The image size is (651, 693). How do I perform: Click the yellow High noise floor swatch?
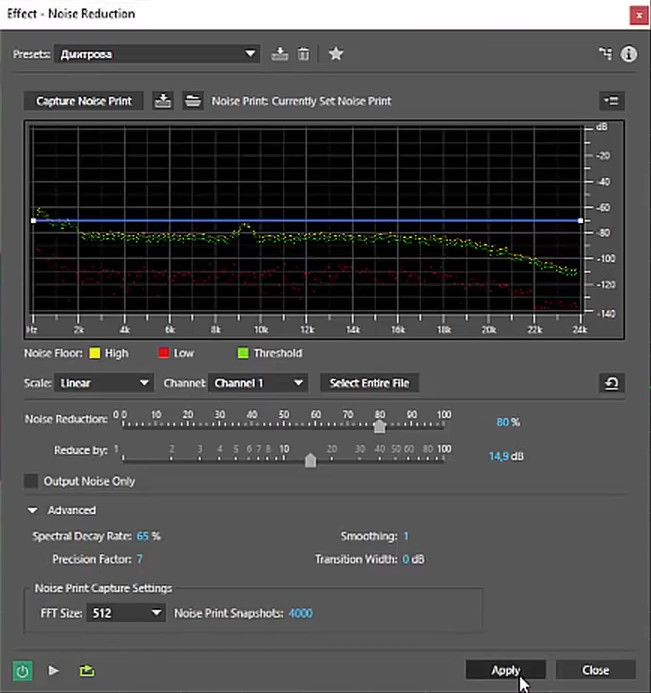pos(95,353)
